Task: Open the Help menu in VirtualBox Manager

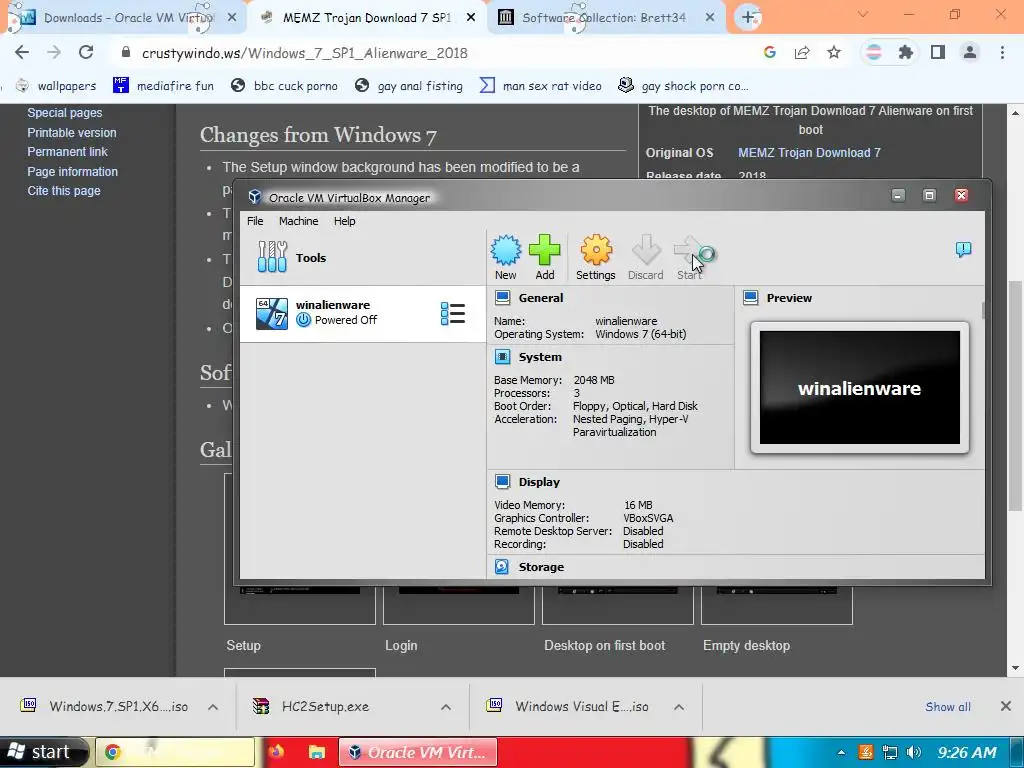Action: 345,221
